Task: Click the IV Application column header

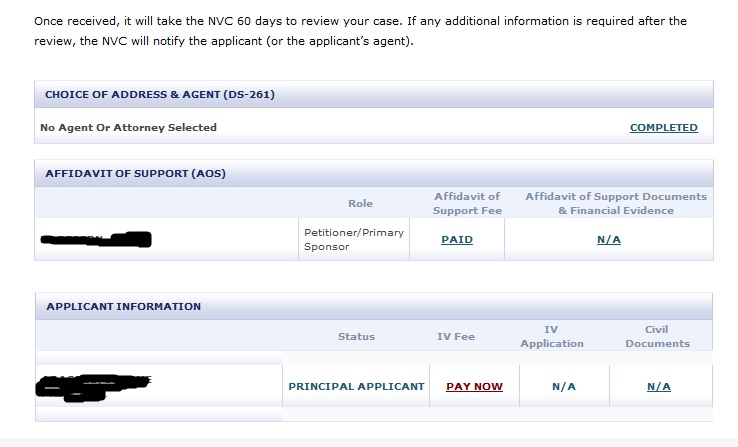Action: click(551, 337)
